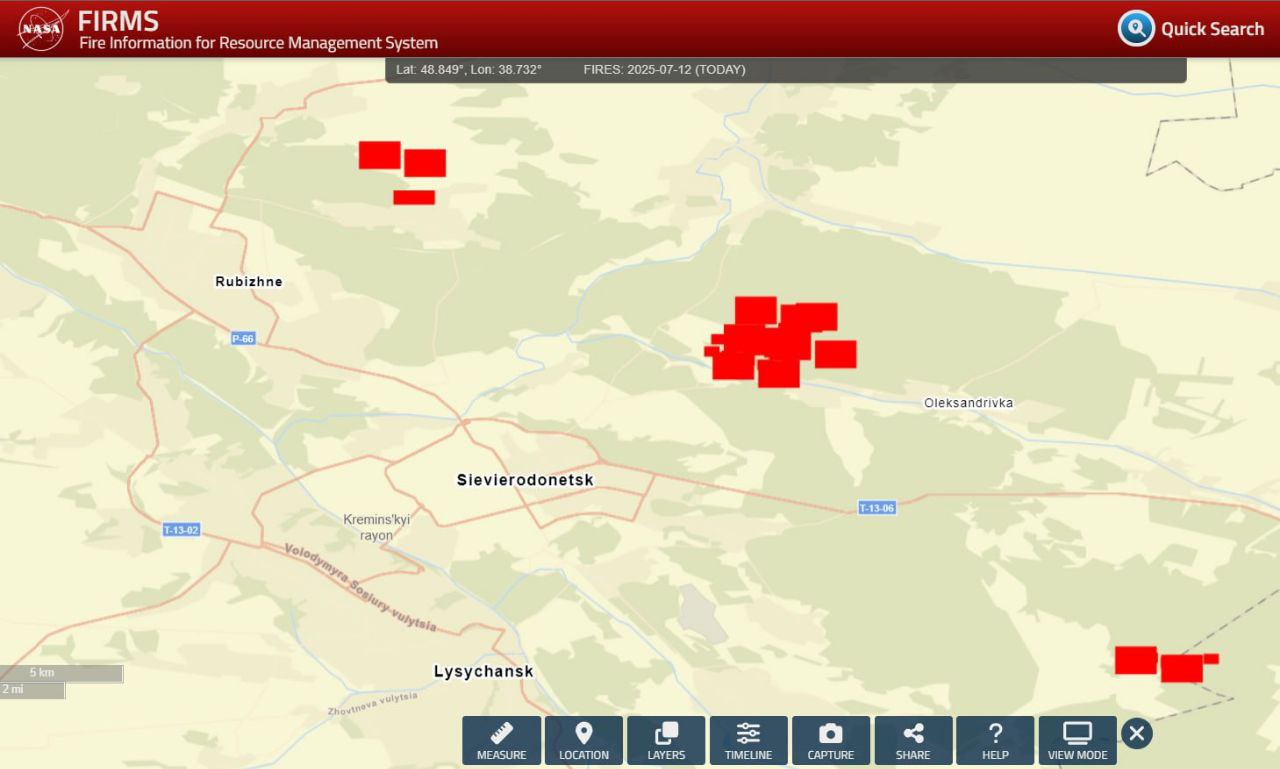1280x769 pixels.
Task: Click the Quick Search text label
Action: coord(1212,29)
